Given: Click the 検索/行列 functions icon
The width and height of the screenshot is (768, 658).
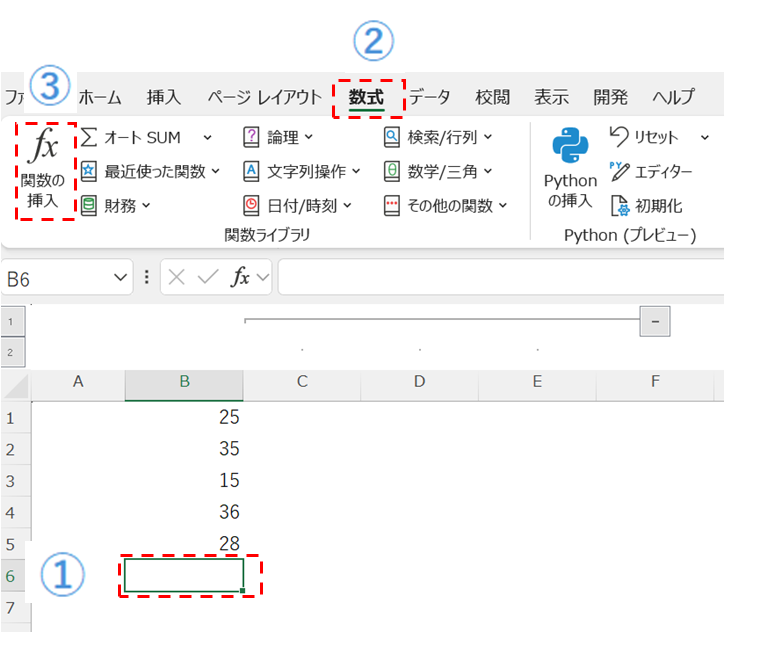Looking at the screenshot, I should (392, 137).
